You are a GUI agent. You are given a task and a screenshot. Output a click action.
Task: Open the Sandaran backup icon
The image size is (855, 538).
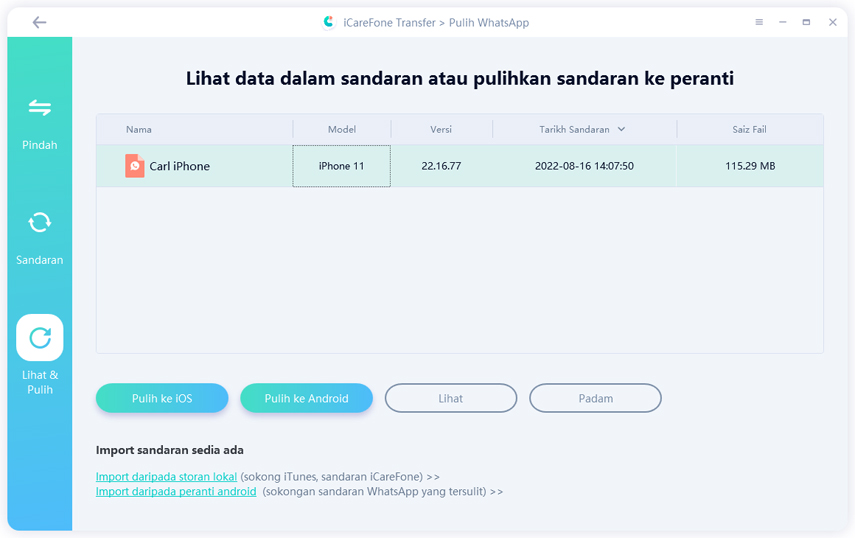40,222
